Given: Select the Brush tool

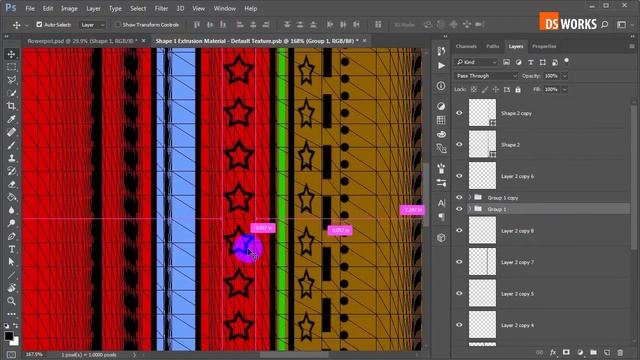Looking at the screenshot, I should [11, 145].
